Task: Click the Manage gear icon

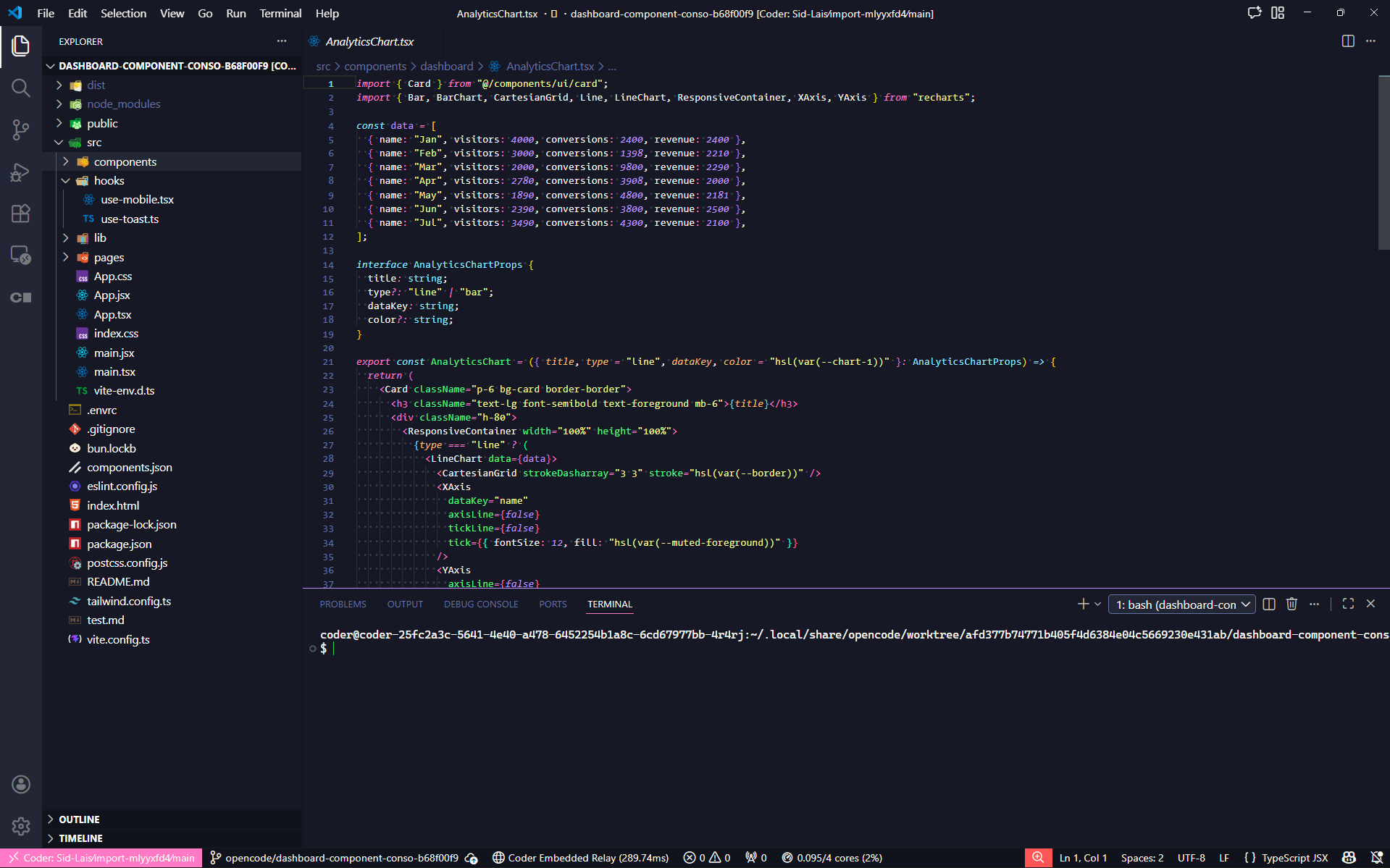Action: tap(20, 826)
